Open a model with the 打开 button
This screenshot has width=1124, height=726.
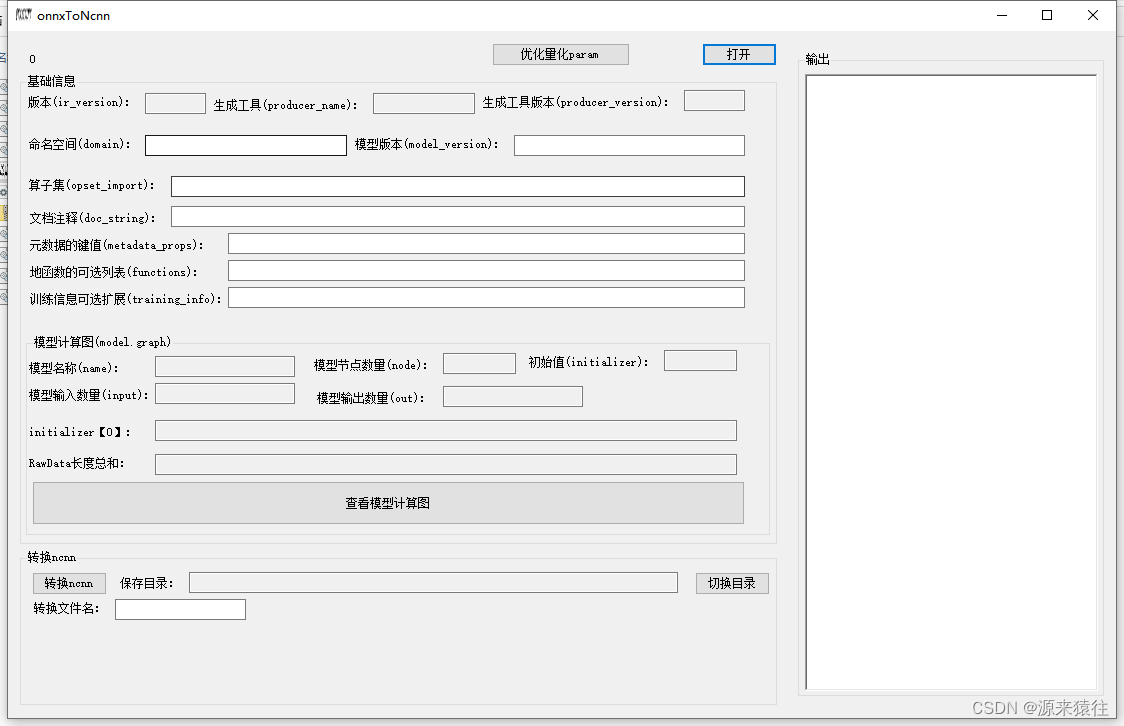(x=739, y=54)
